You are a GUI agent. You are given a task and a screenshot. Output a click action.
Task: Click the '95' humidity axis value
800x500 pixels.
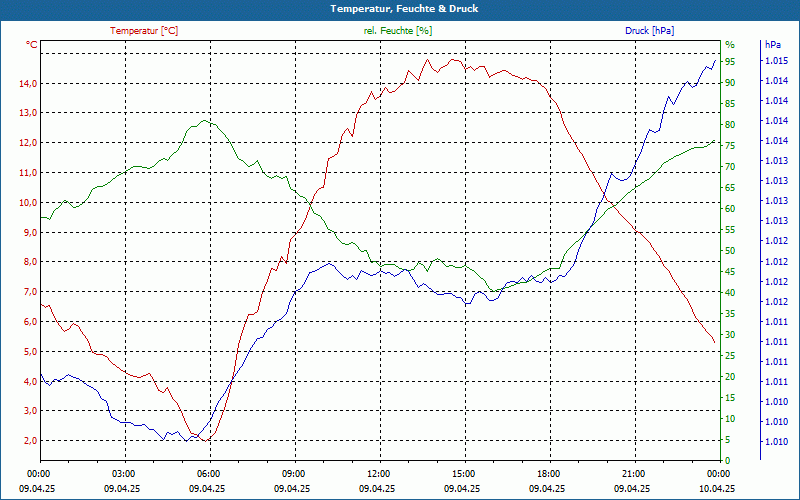click(x=730, y=62)
